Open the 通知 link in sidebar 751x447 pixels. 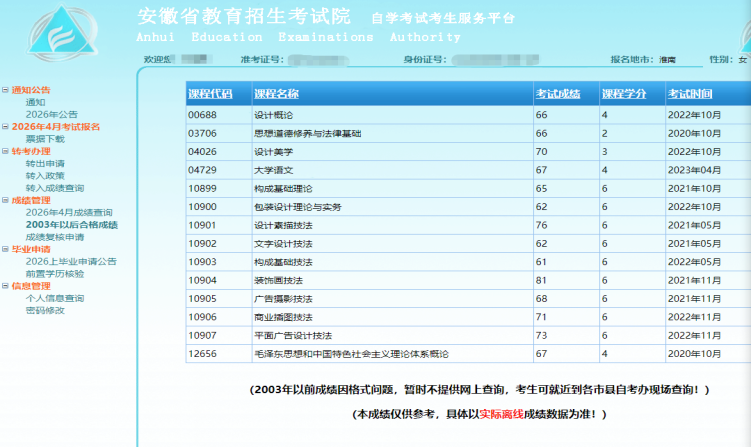click(x=35, y=102)
